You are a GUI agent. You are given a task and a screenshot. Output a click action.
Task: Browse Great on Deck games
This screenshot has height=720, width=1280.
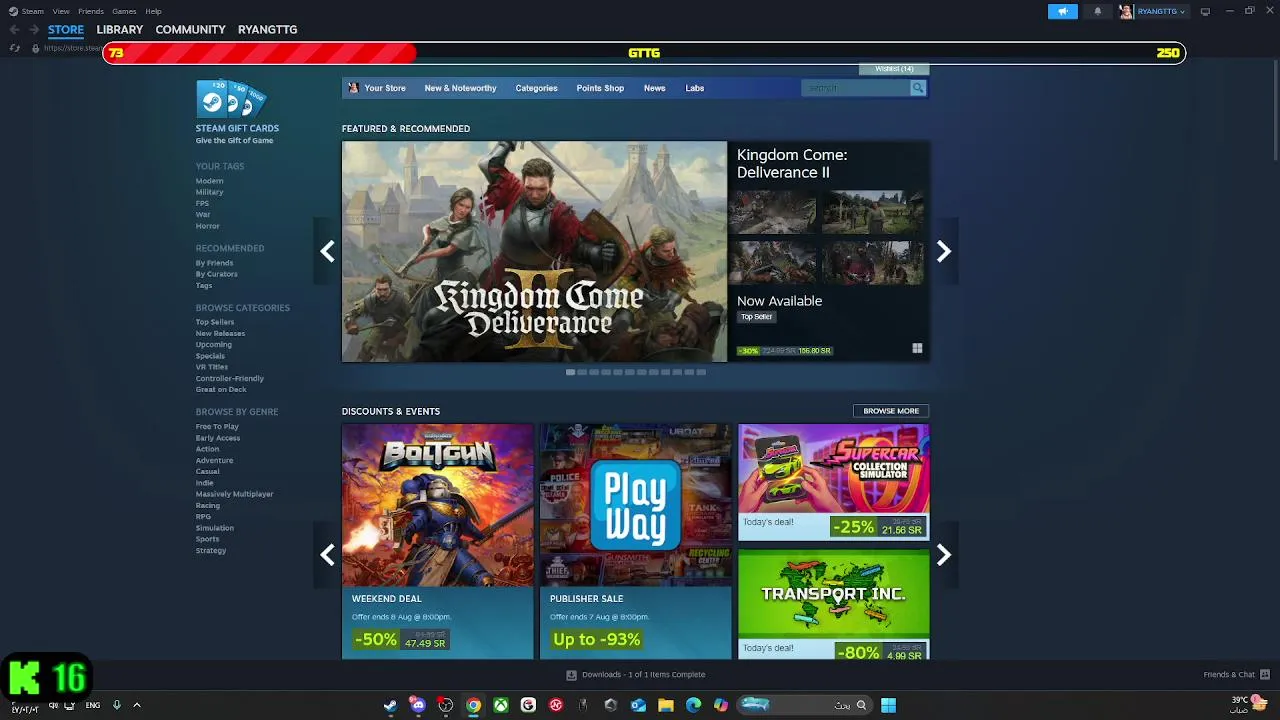coord(221,389)
